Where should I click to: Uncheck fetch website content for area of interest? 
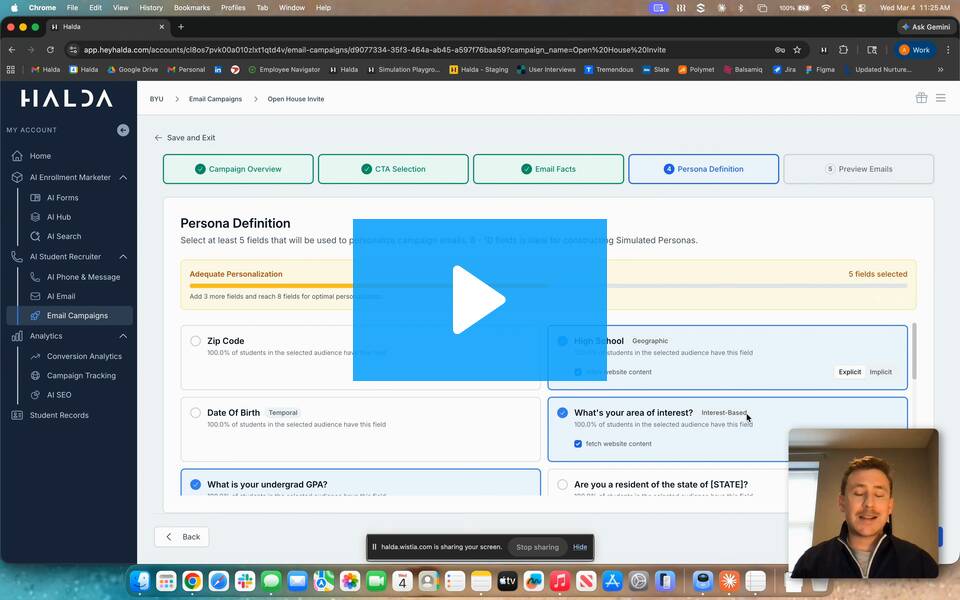578,444
